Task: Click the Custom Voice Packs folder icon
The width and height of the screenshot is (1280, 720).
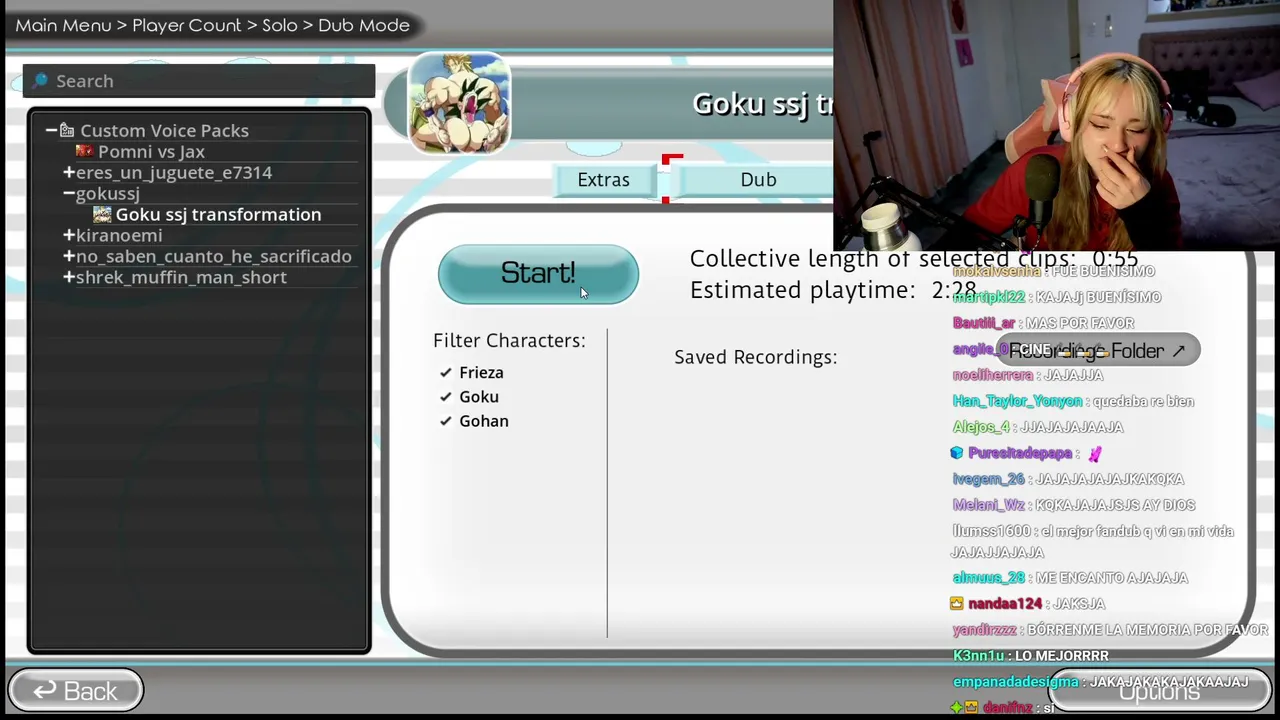Action: 67,130
